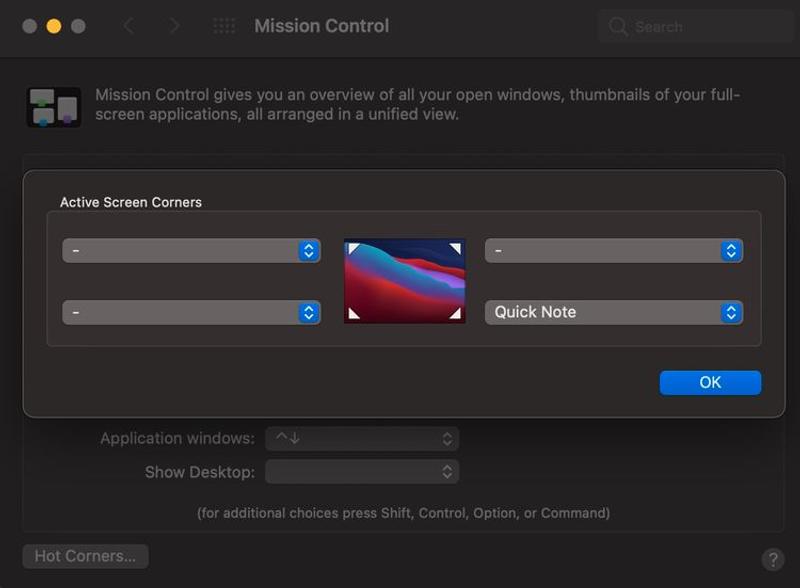Click the top-left corner marker on preview
The width and height of the screenshot is (800, 588).
click(x=353, y=248)
